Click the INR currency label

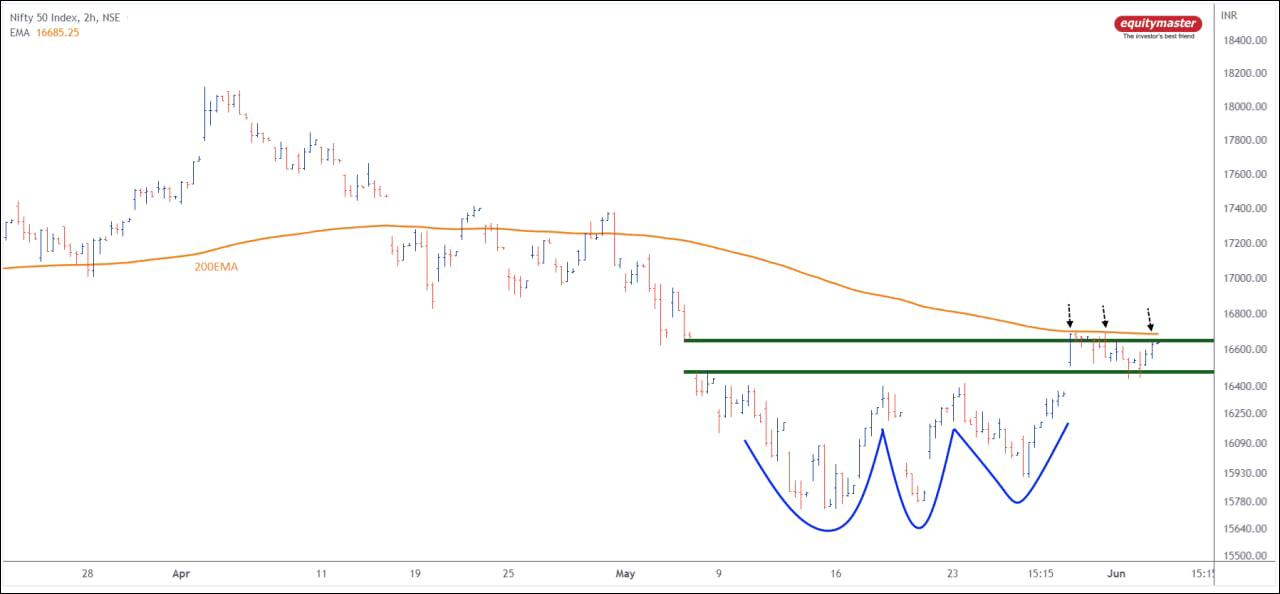coord(1229,17)
